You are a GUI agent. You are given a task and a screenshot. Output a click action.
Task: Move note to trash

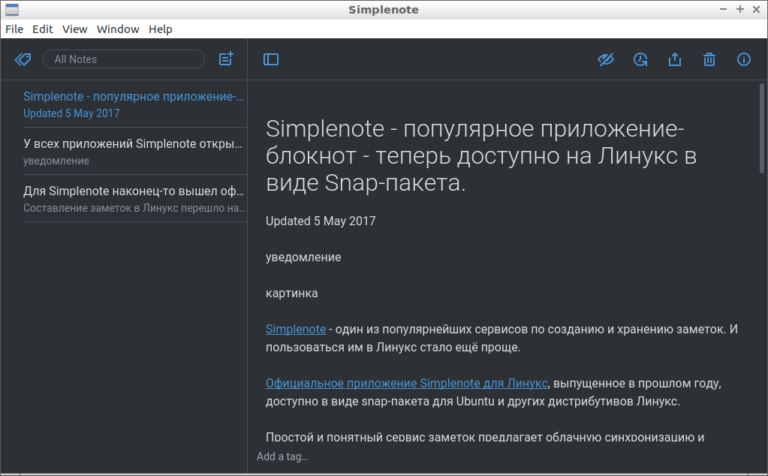pyautogui.click(x=709, y=59)
